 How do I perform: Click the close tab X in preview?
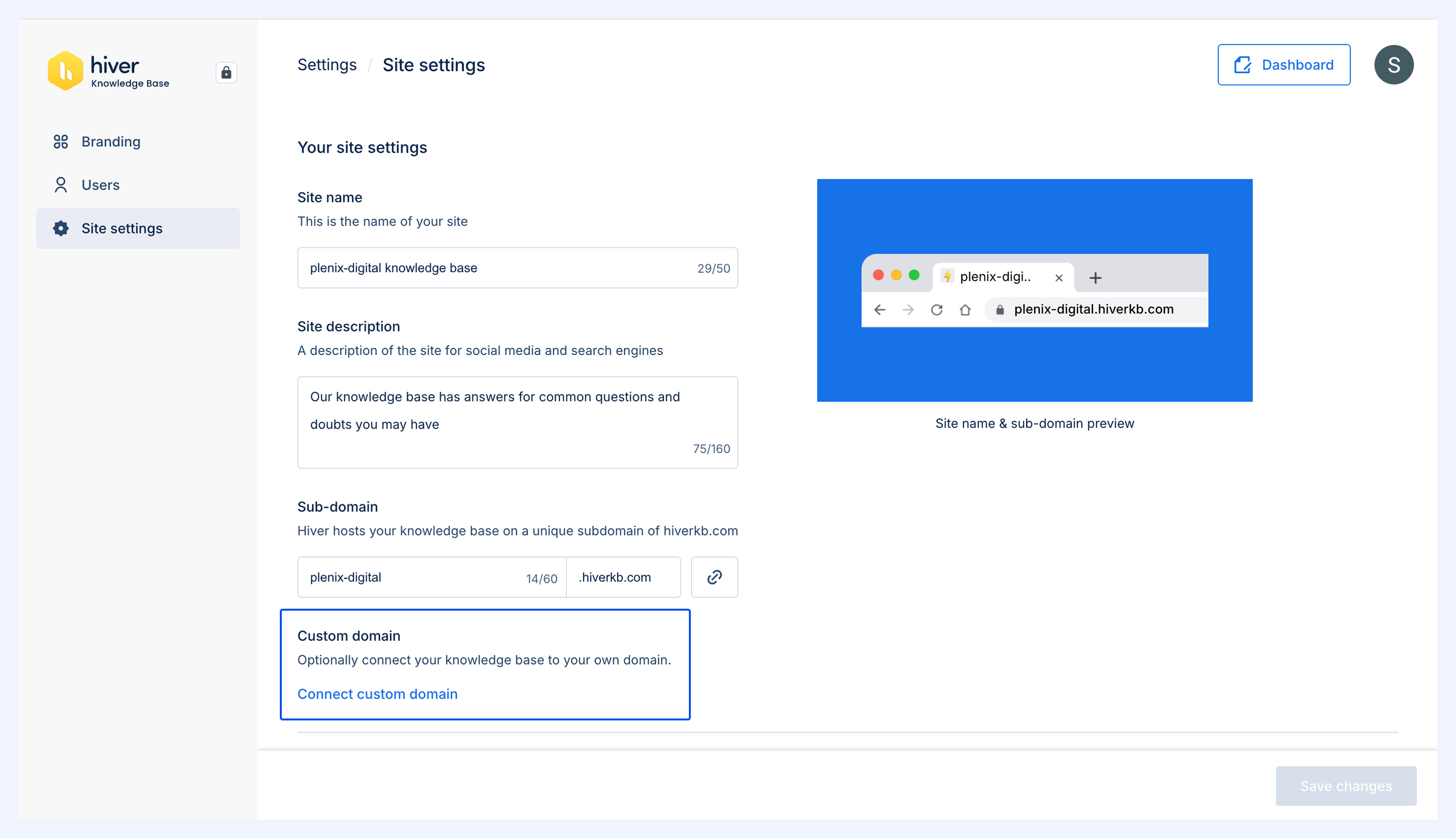1059,278
